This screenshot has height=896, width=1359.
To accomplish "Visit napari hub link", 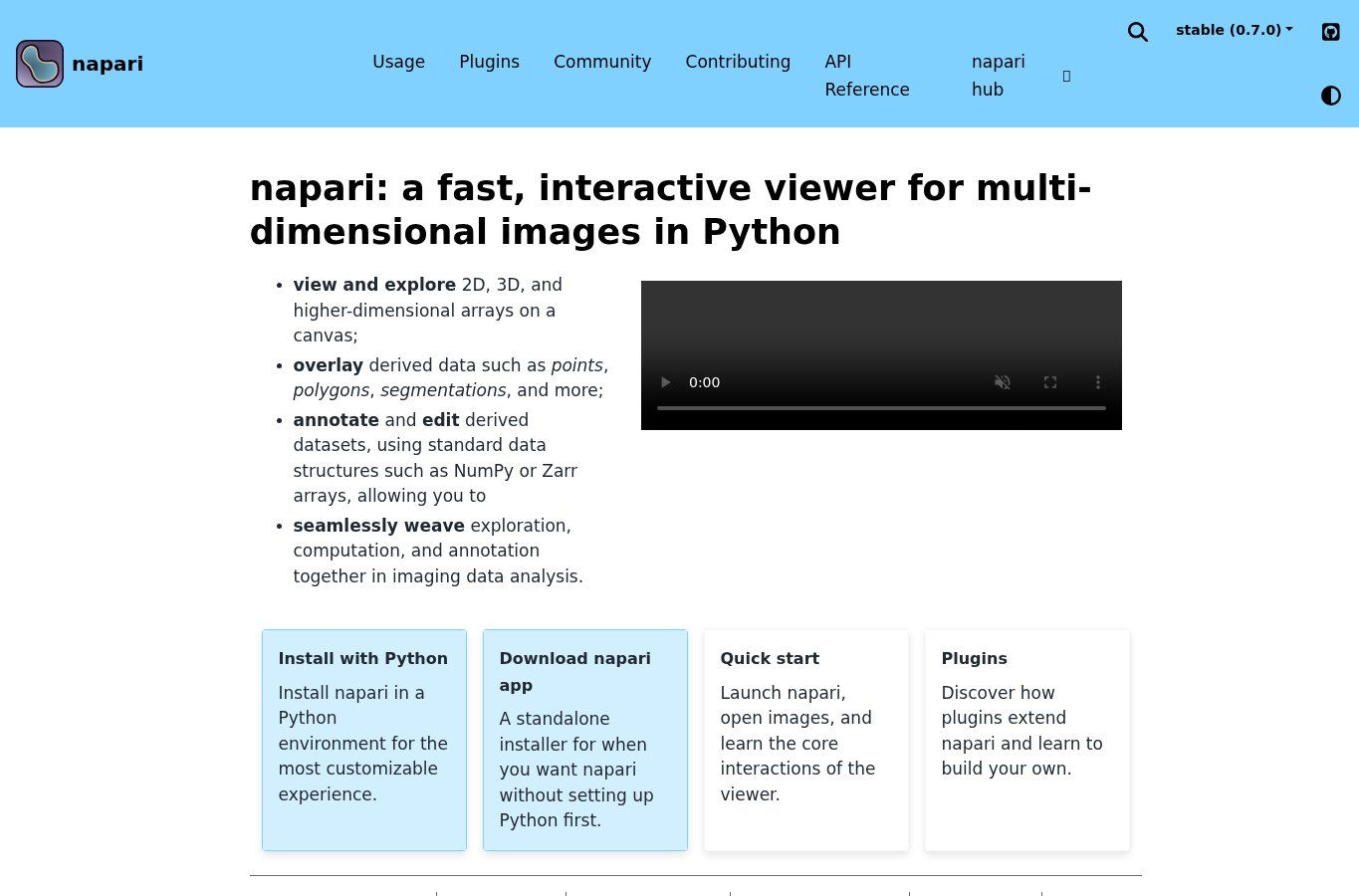I will click(999, 76).
